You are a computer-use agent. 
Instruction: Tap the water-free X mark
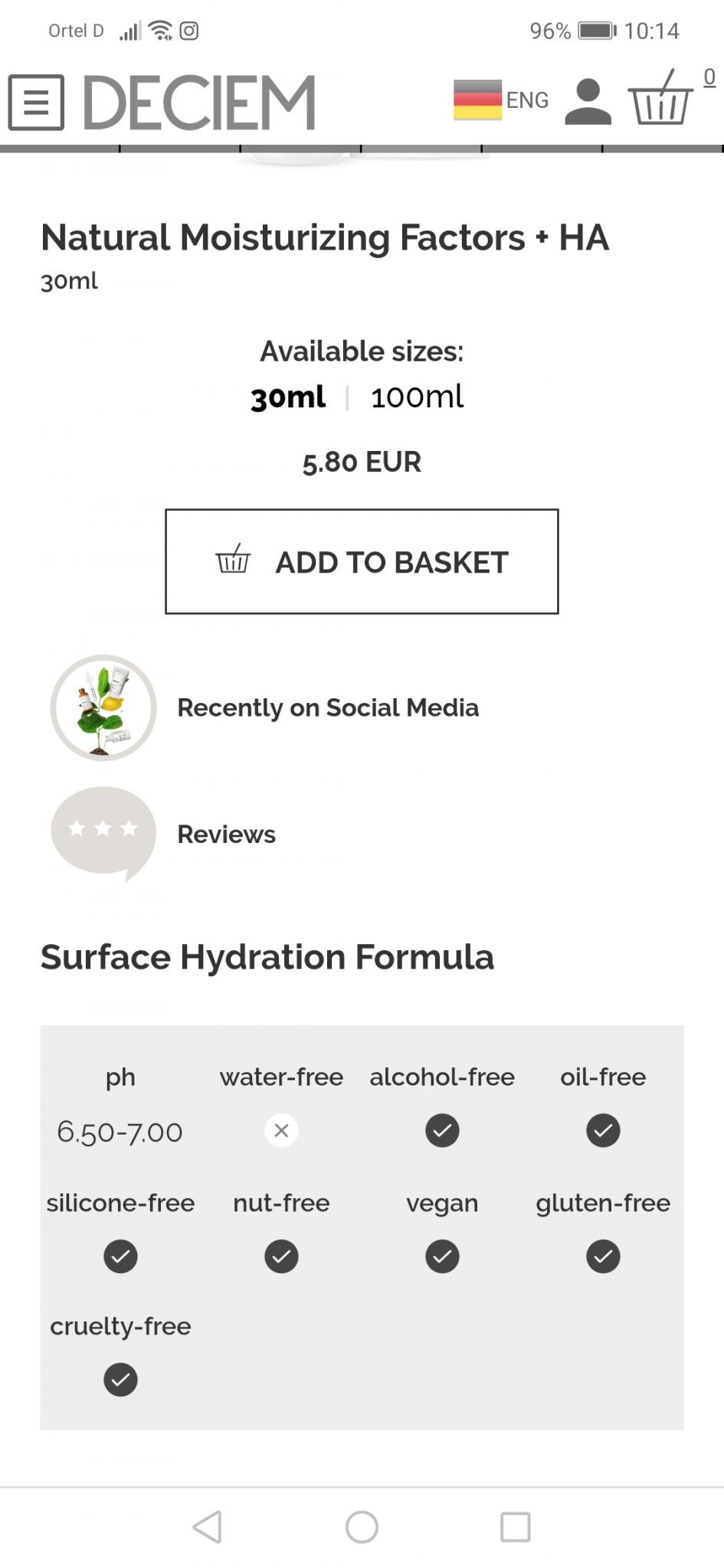point(281,1131)
